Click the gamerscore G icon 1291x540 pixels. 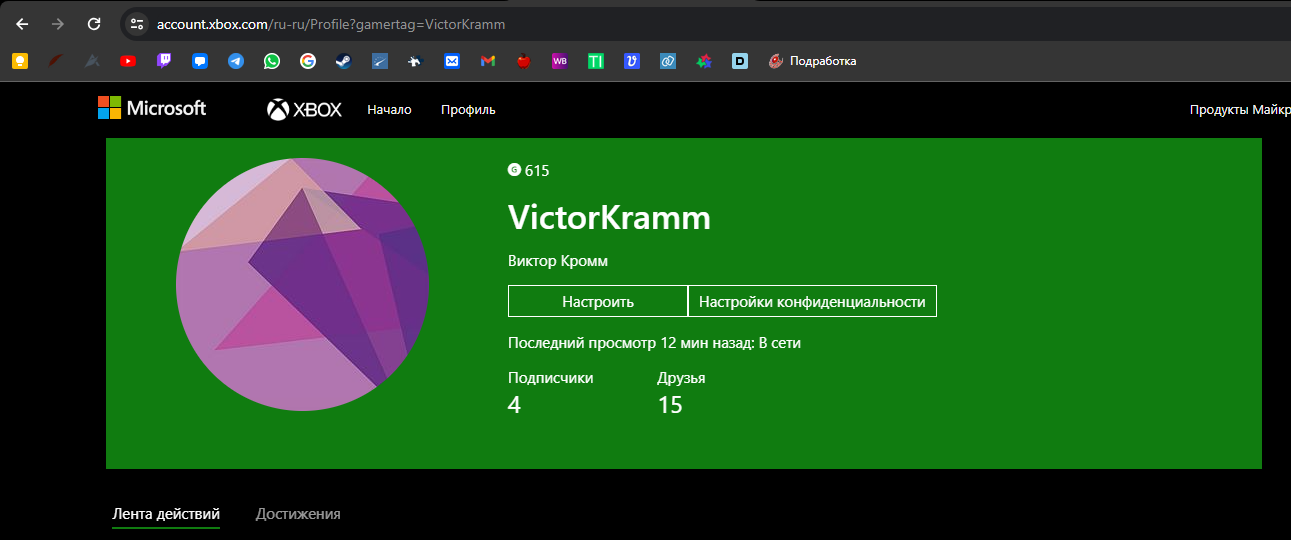point(514,170)
